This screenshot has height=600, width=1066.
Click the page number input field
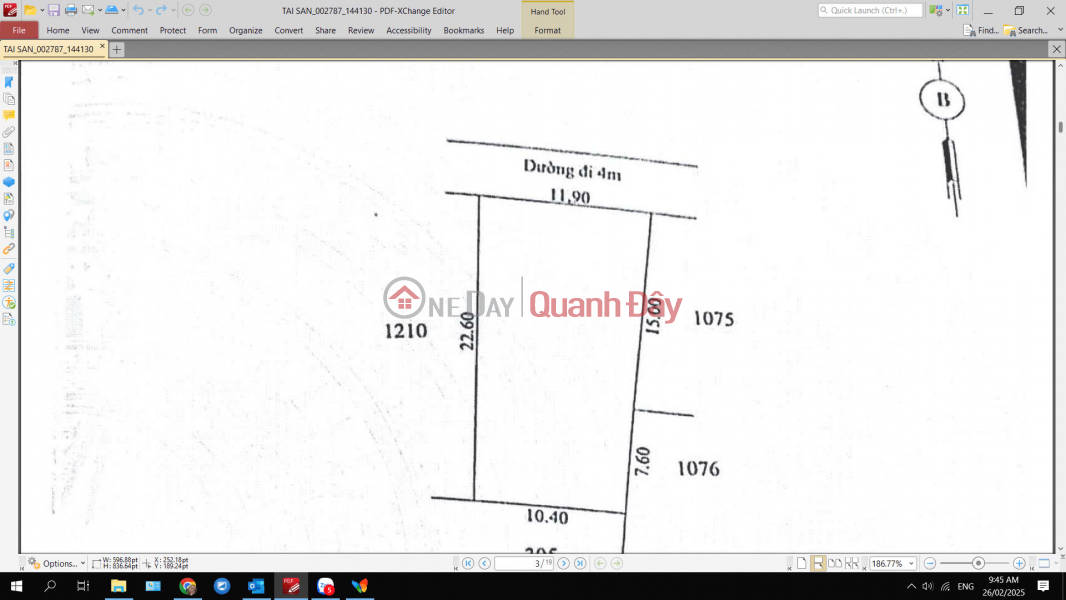click(523, 562)
